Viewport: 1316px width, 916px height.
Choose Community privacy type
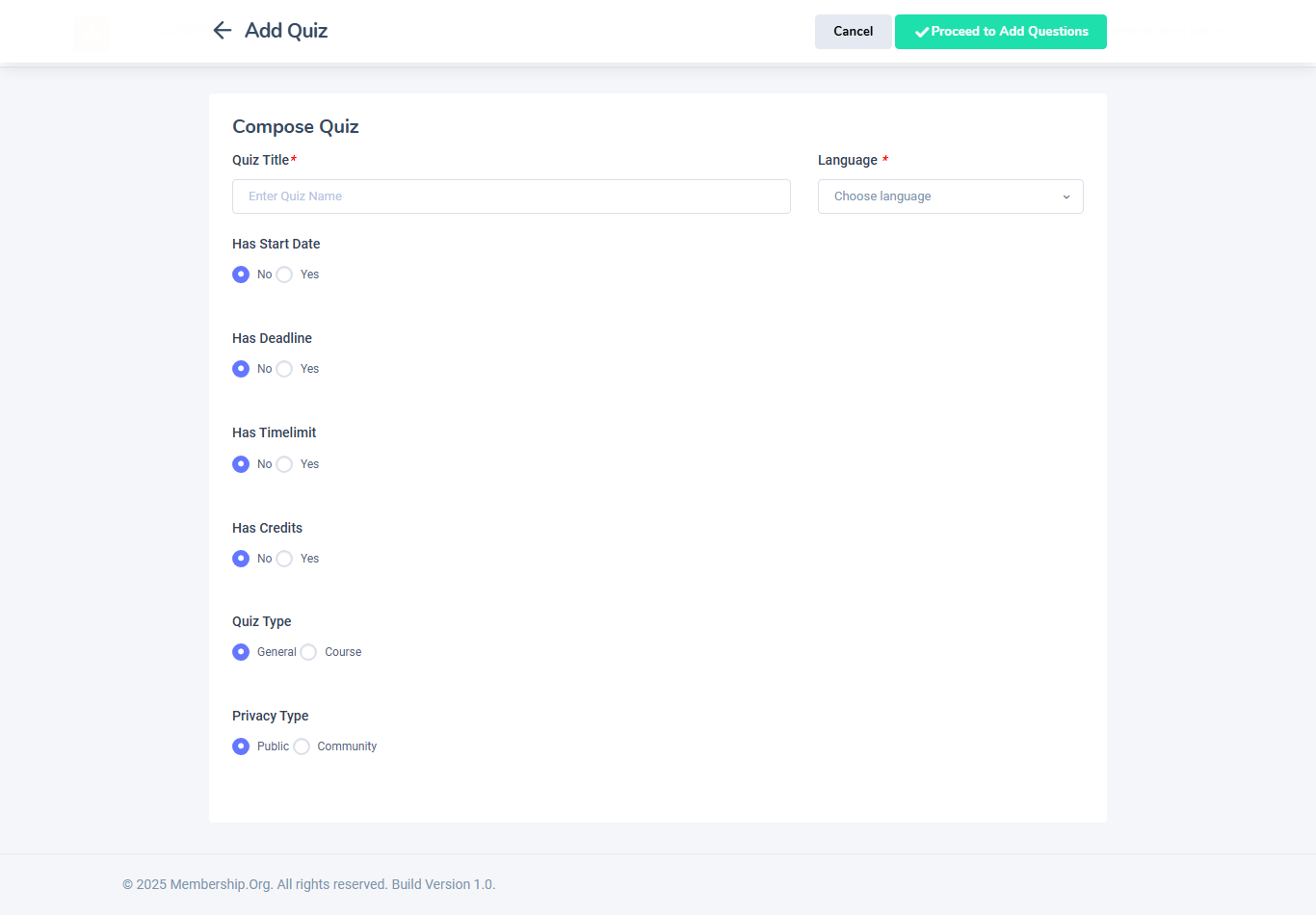click(302, 746)
